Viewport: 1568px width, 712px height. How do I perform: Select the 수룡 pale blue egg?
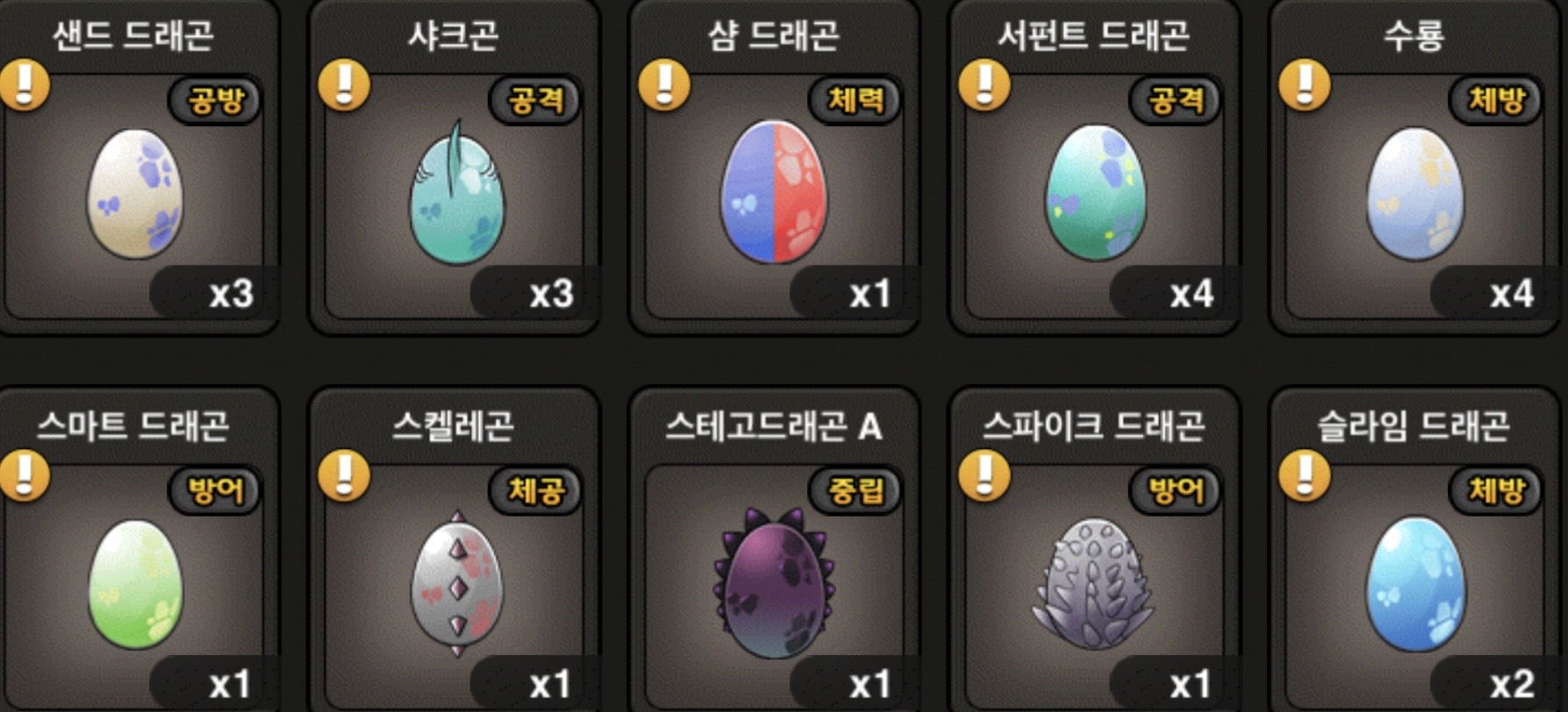1415,194
